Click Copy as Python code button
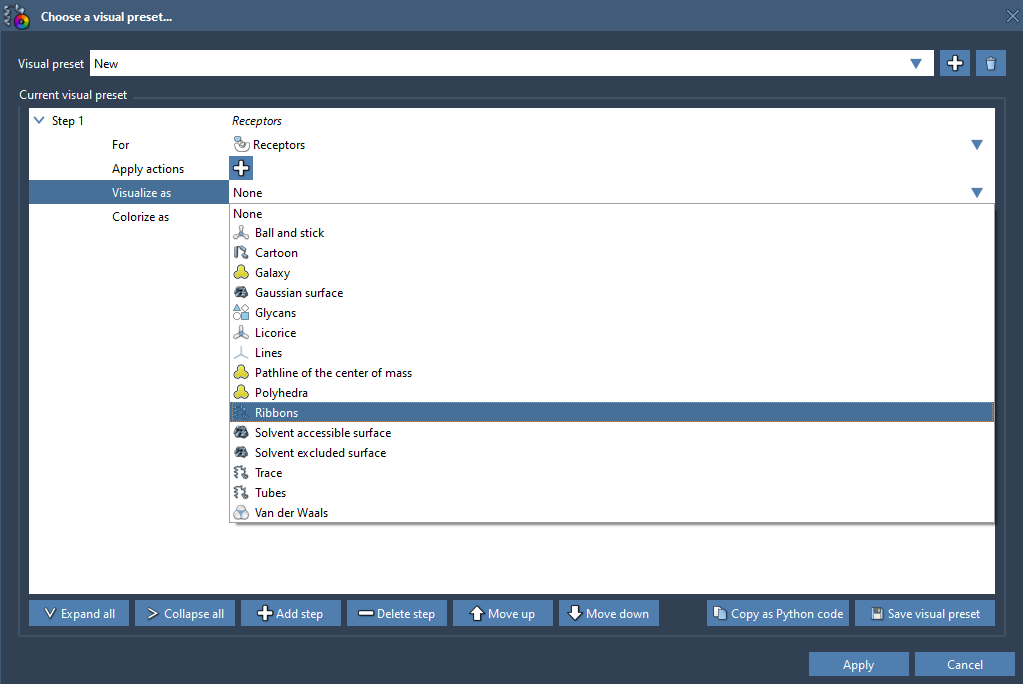Screen dimensions: 1023x684 [777, 614]
